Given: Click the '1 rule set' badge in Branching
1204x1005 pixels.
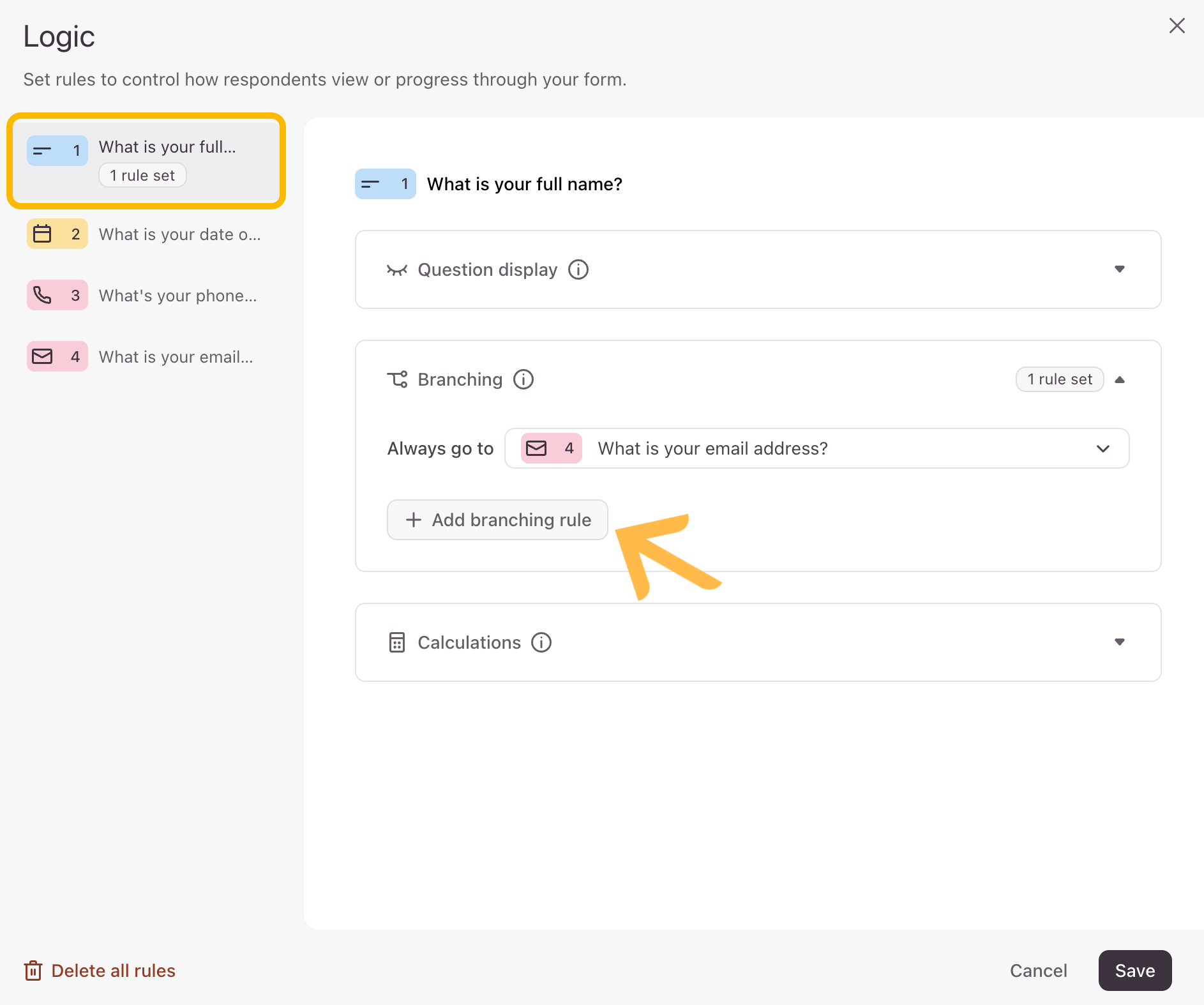Looking at the screenshot, I should (1060, 379).
